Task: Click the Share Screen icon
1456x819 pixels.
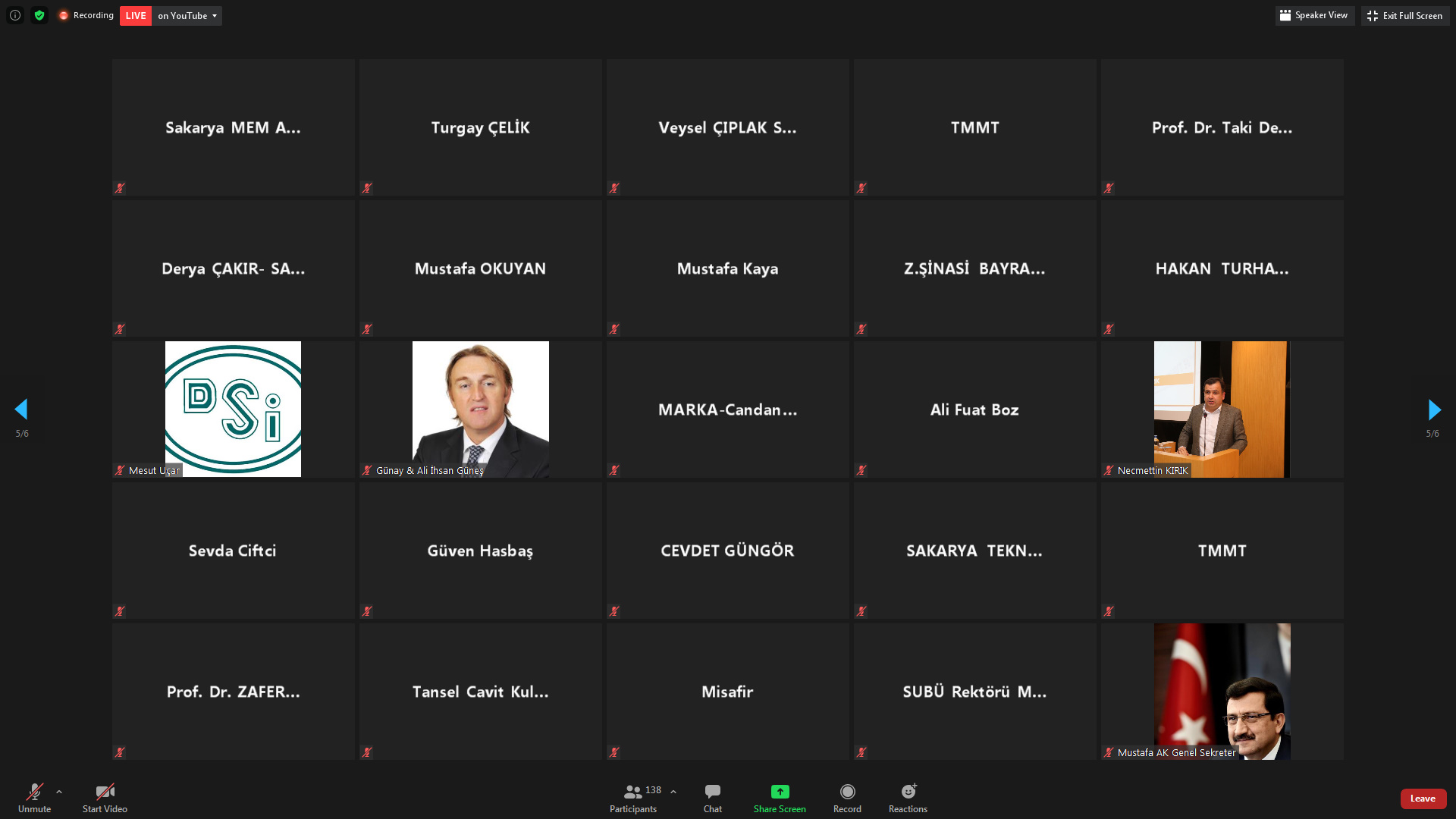Action: [x=780, y=792]
